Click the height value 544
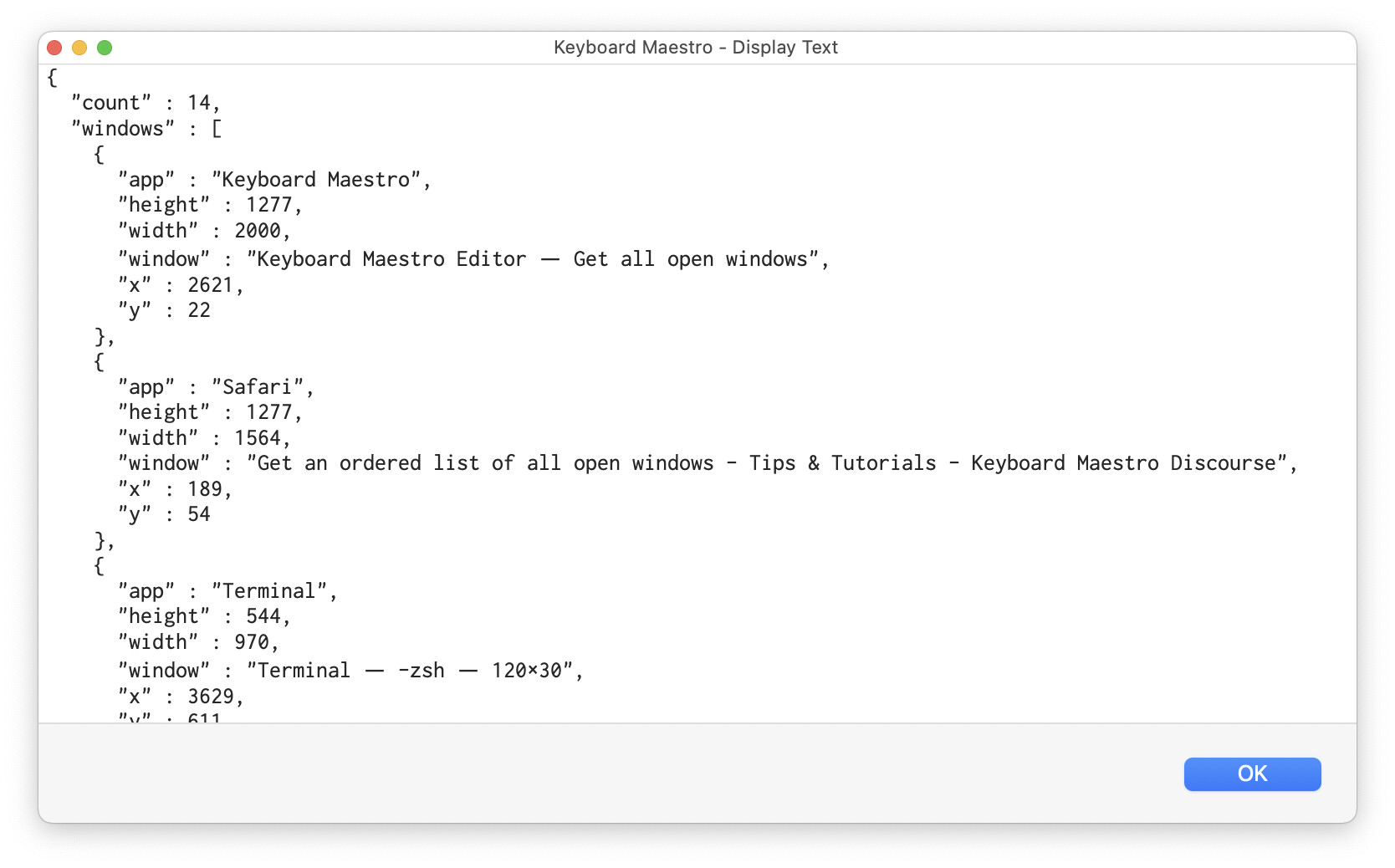This screenshot has width=1395, height=868. coord(263,616)
